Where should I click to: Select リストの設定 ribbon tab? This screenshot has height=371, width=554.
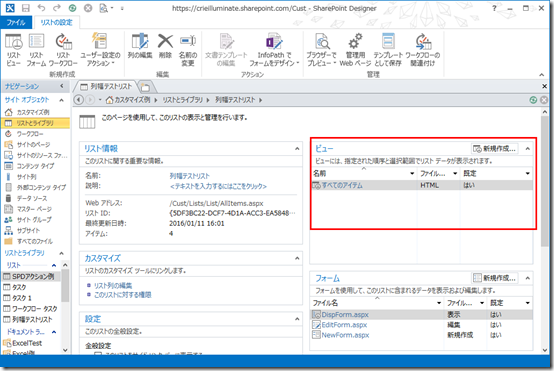point(56,23)
